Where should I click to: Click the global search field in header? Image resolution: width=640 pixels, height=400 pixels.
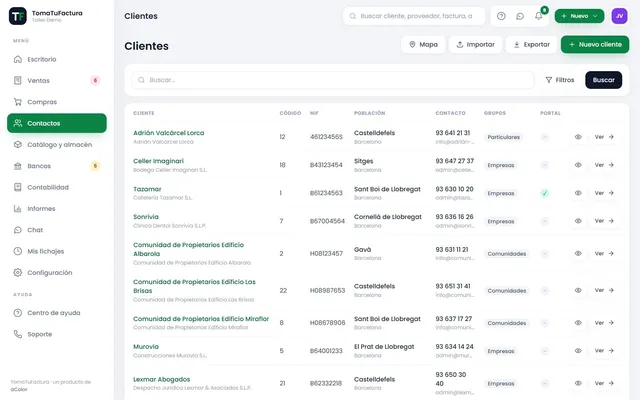click(414, 16)
